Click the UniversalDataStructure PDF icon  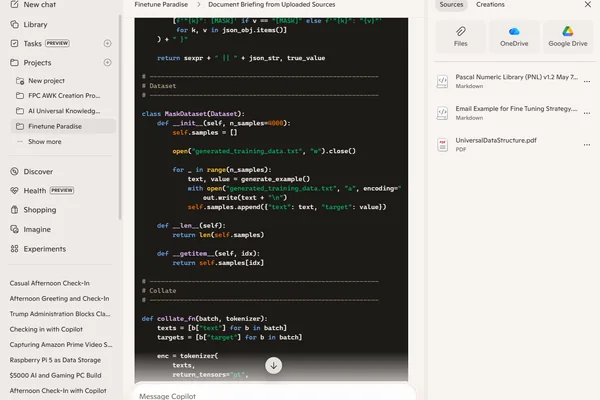443,145
